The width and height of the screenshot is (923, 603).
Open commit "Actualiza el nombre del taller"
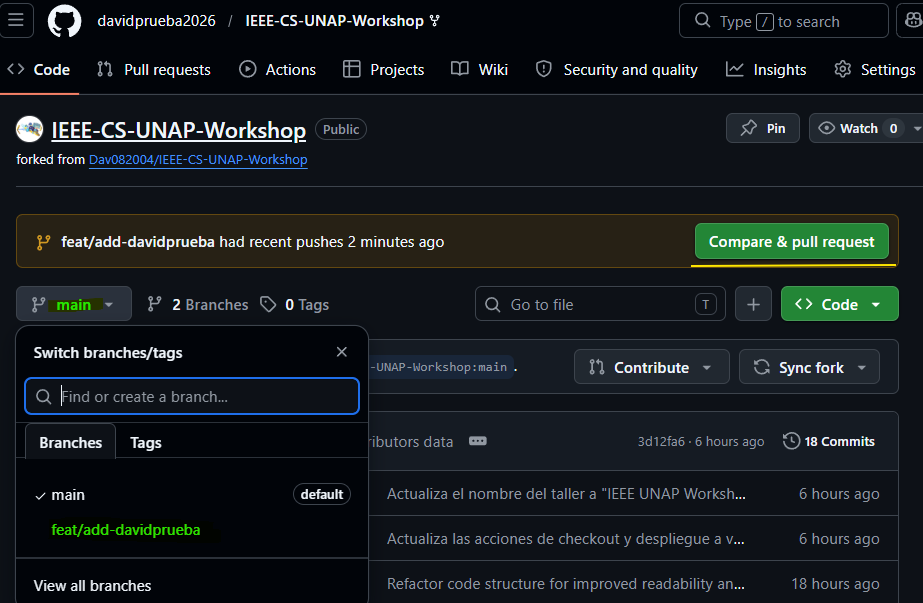(x=566, y=493)
